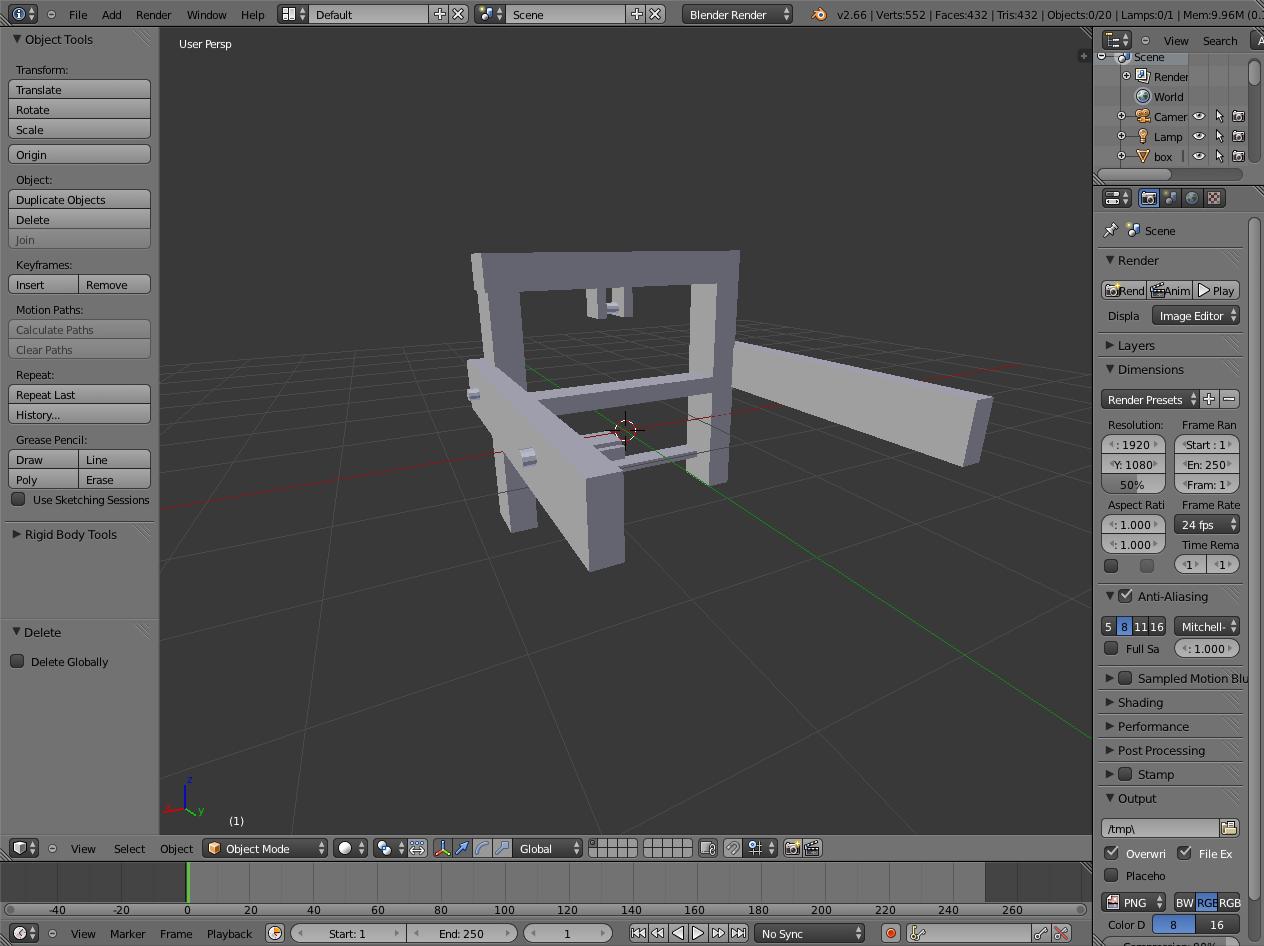Viewport: 1264px width, 946px height.
Task: Click the insert keyframes key icon in timeline
Action: coord(1041,933)
